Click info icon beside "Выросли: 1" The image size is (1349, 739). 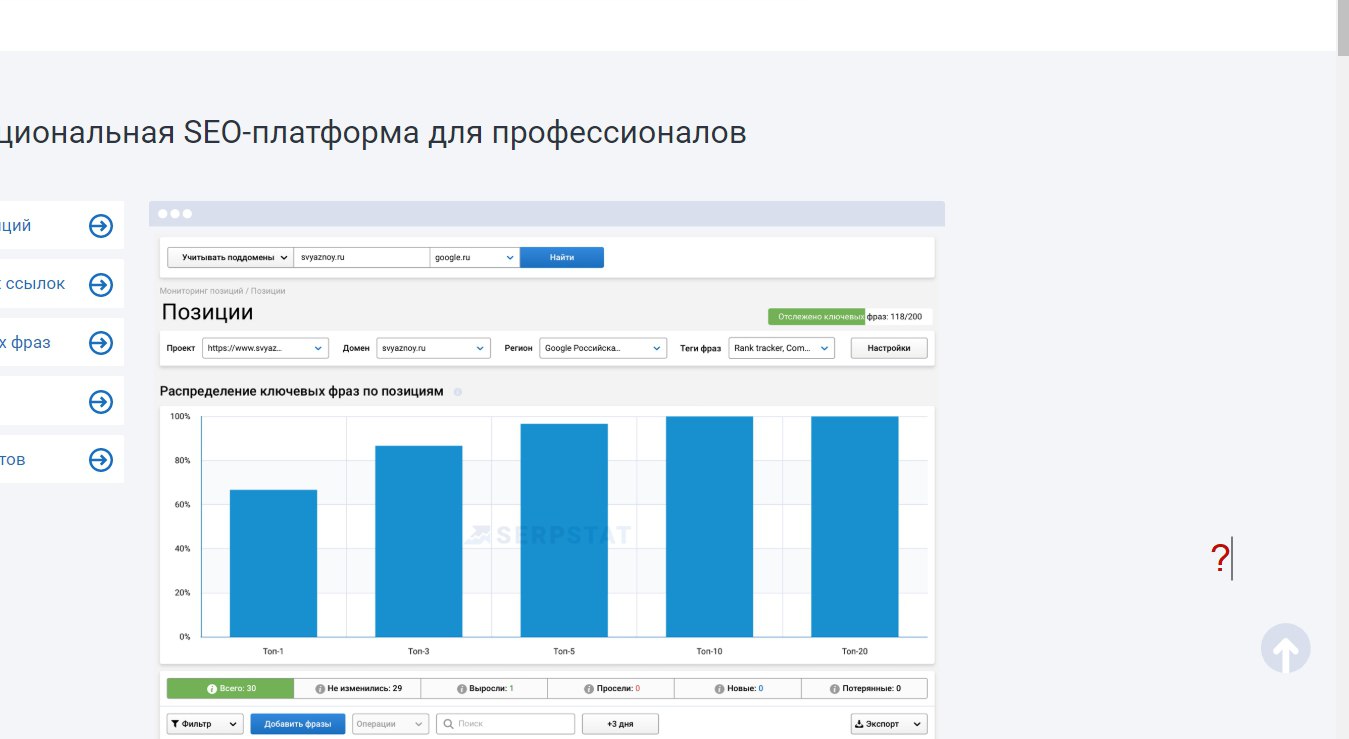point(462,689)
